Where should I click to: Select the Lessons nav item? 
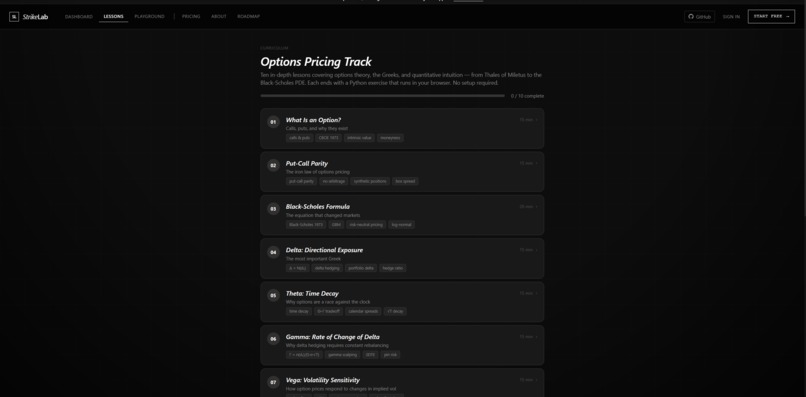[114, 17]
